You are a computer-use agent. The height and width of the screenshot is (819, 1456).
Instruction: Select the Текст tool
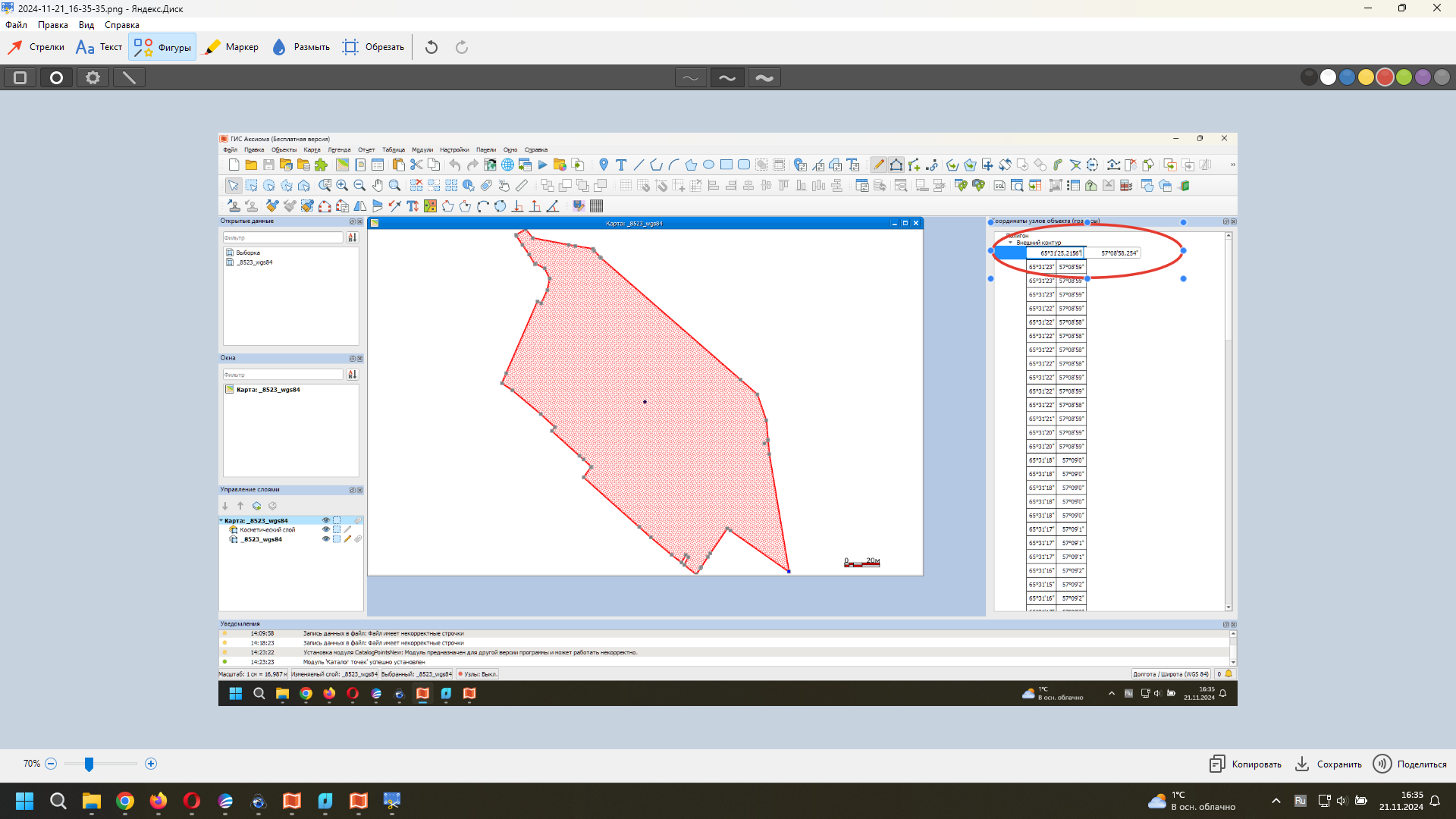[x=99, y=47]
